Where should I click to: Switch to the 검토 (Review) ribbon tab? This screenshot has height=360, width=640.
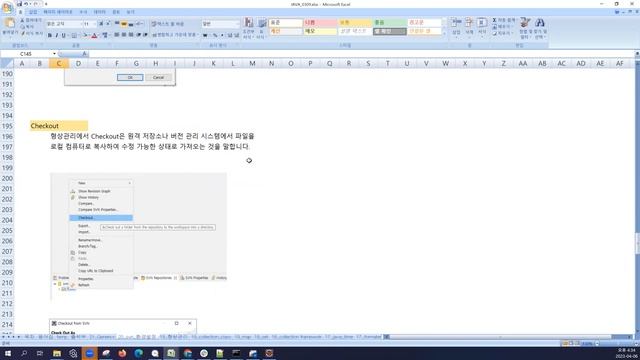click(116, 12)
